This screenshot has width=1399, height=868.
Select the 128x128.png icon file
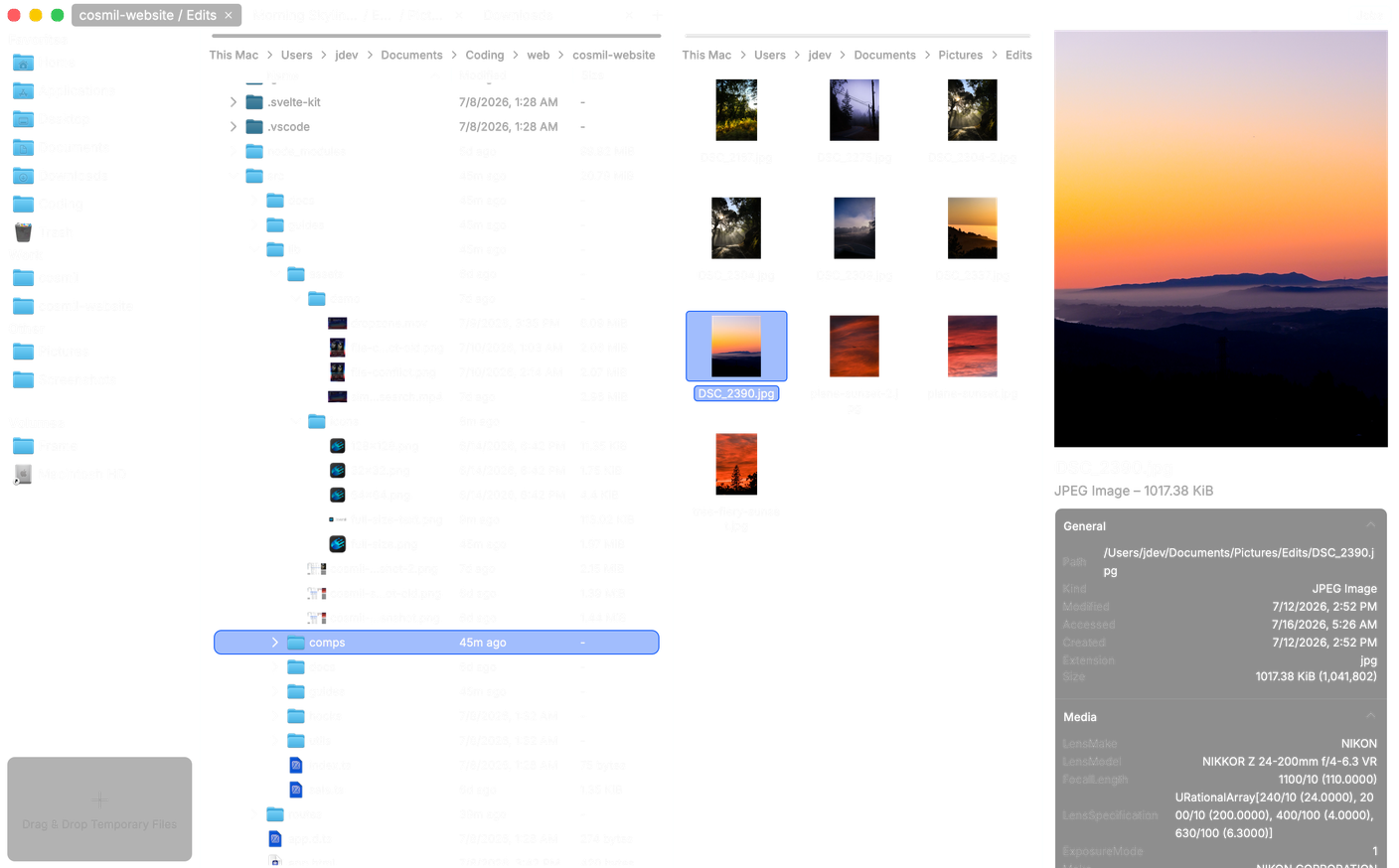338,446
